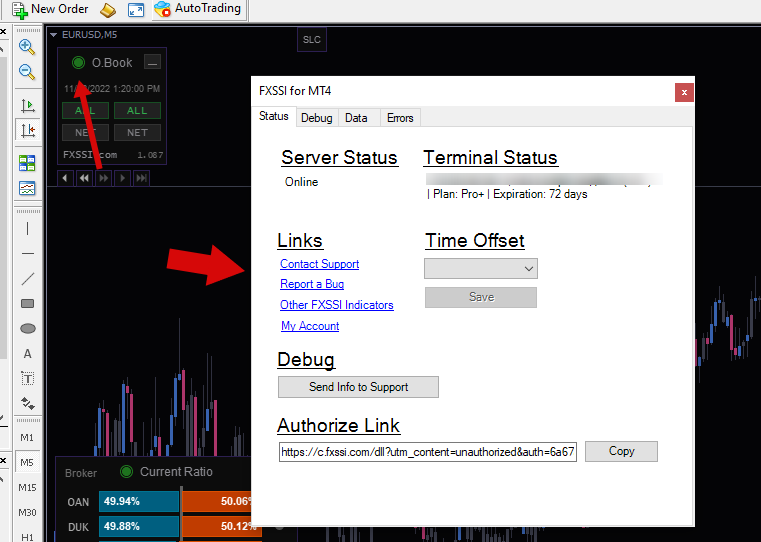This screenshot has width=761, height=542.
Task: Open the Data tab
Action: (356, 118)
